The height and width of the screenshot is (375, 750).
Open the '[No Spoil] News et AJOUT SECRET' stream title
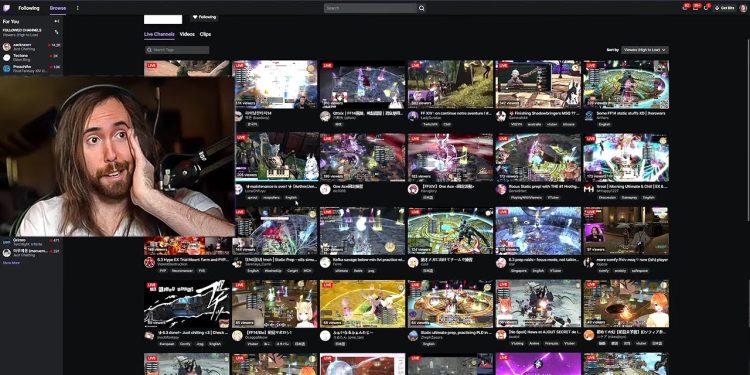(544, 332)
